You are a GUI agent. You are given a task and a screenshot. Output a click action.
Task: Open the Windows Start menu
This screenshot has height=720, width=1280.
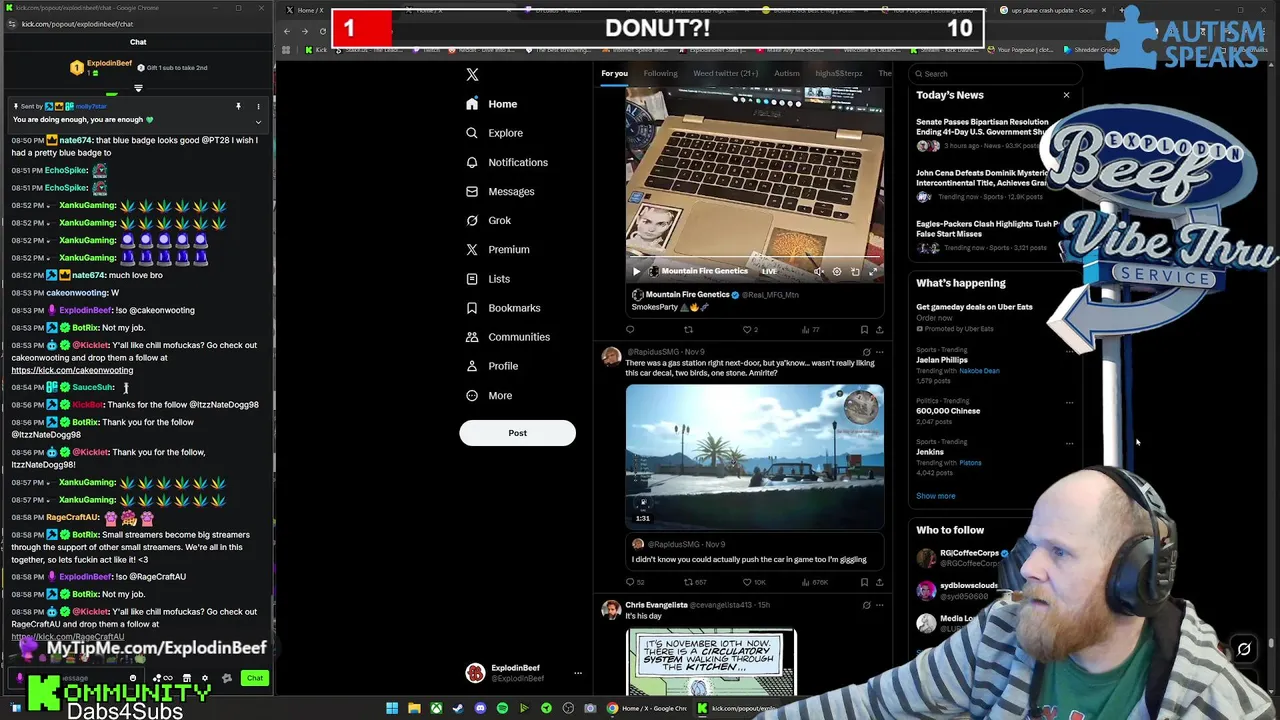[392, 709]
